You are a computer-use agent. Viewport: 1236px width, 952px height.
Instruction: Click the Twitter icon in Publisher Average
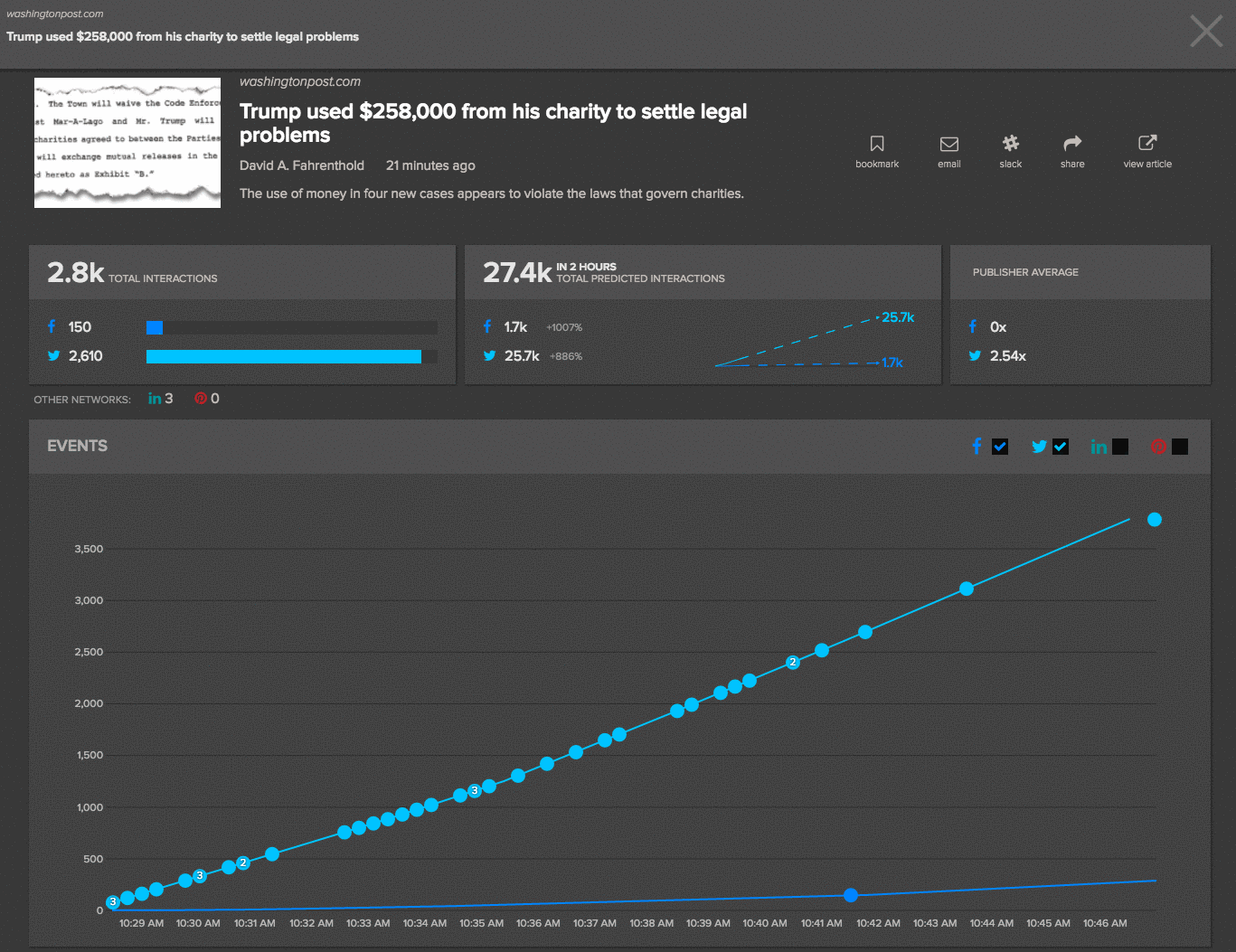click(975, 356)
